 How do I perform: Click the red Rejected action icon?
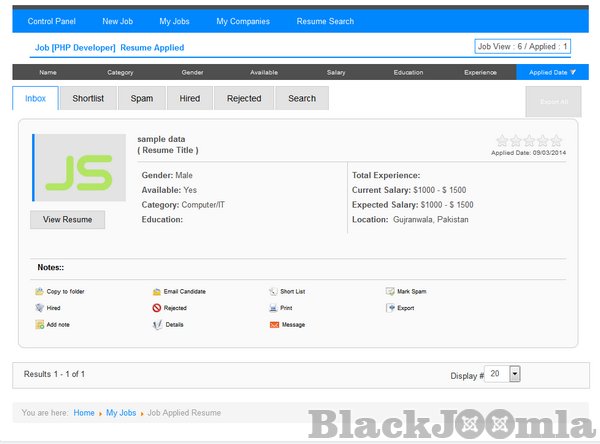click(157, 308)
